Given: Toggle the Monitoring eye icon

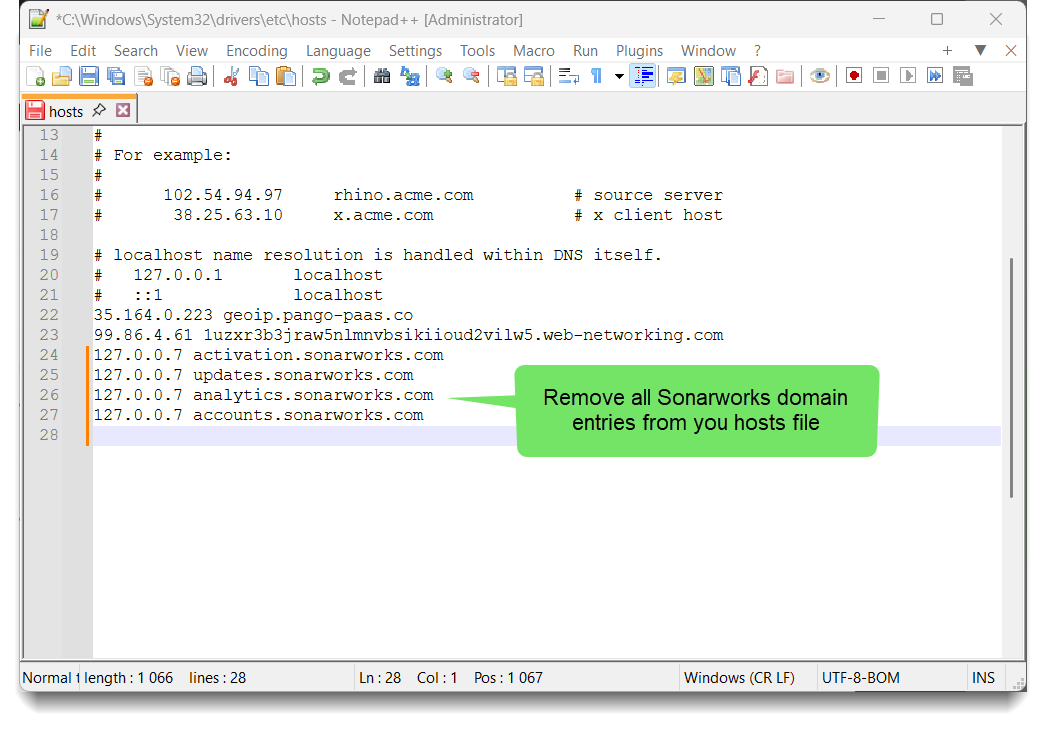Looking at the screenshot, I should tap(820, 76).
